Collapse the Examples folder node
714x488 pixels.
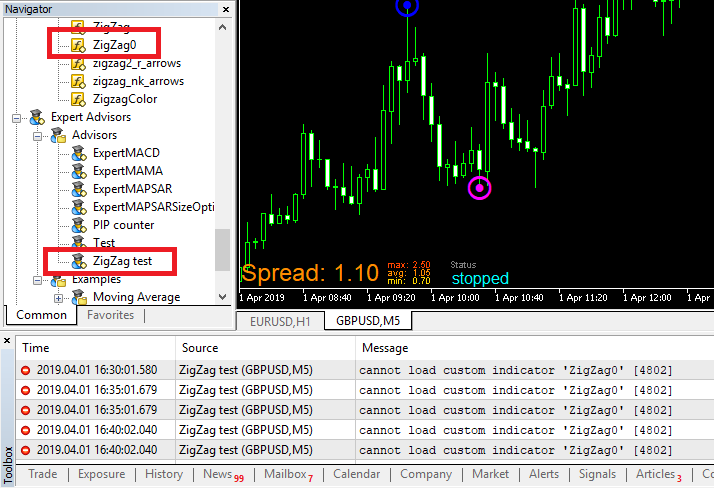coord(37,280)
